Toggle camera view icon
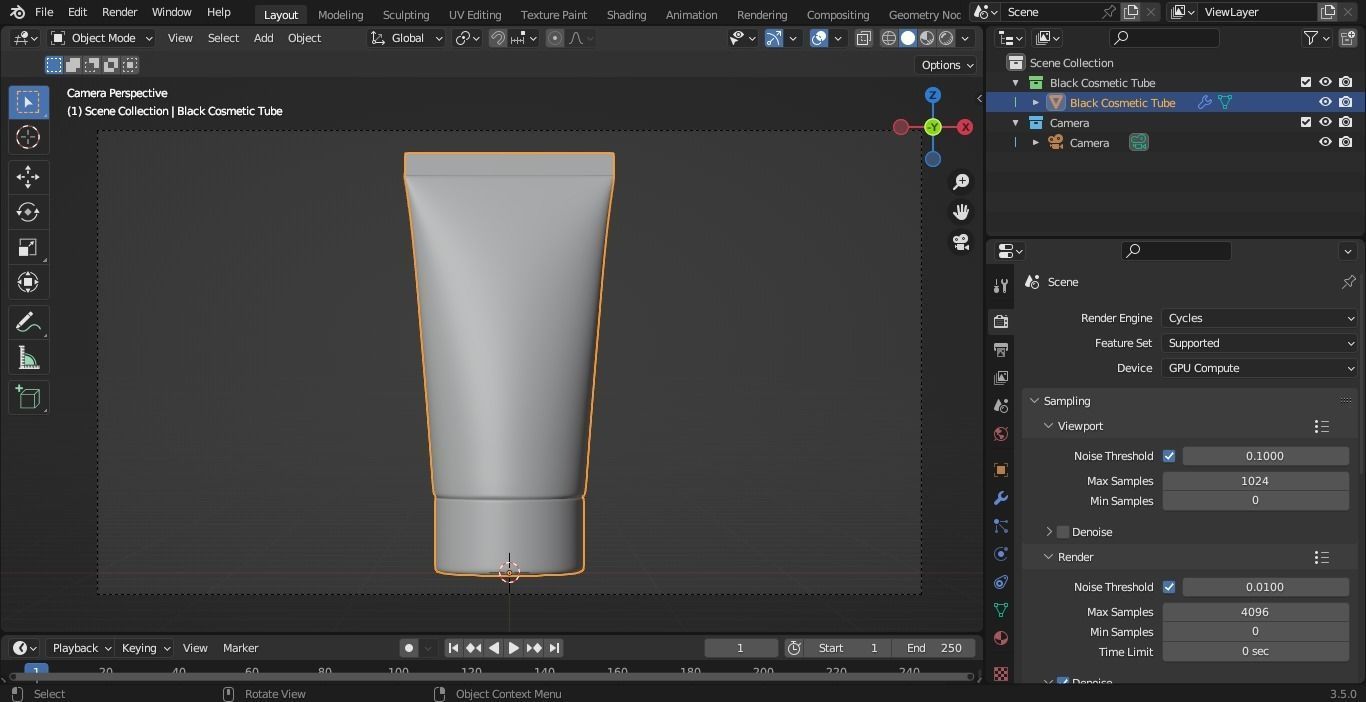This screenshot has width=1366, height=702. (961, 242)
